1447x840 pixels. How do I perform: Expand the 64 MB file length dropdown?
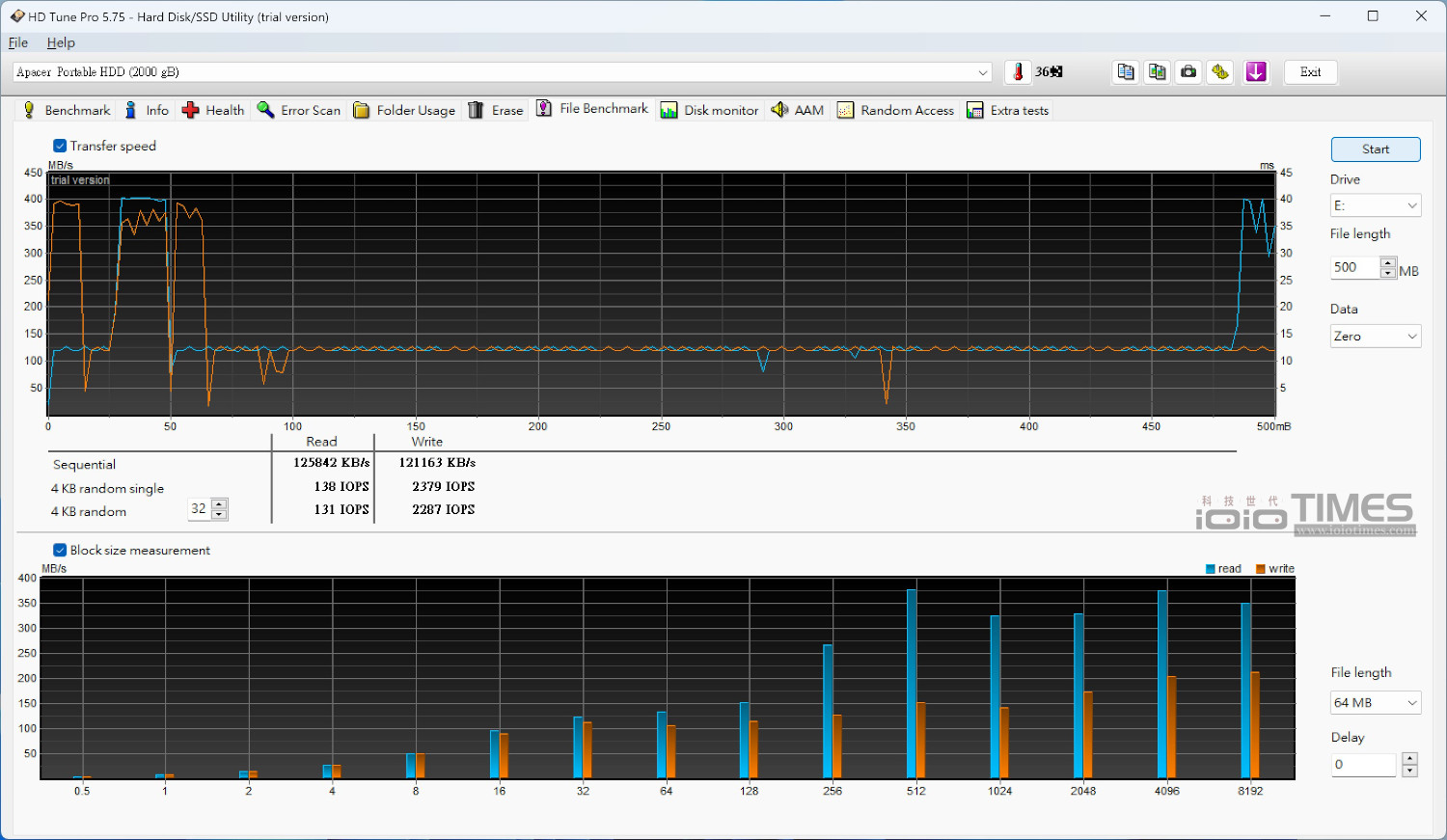pos(1376,703)
